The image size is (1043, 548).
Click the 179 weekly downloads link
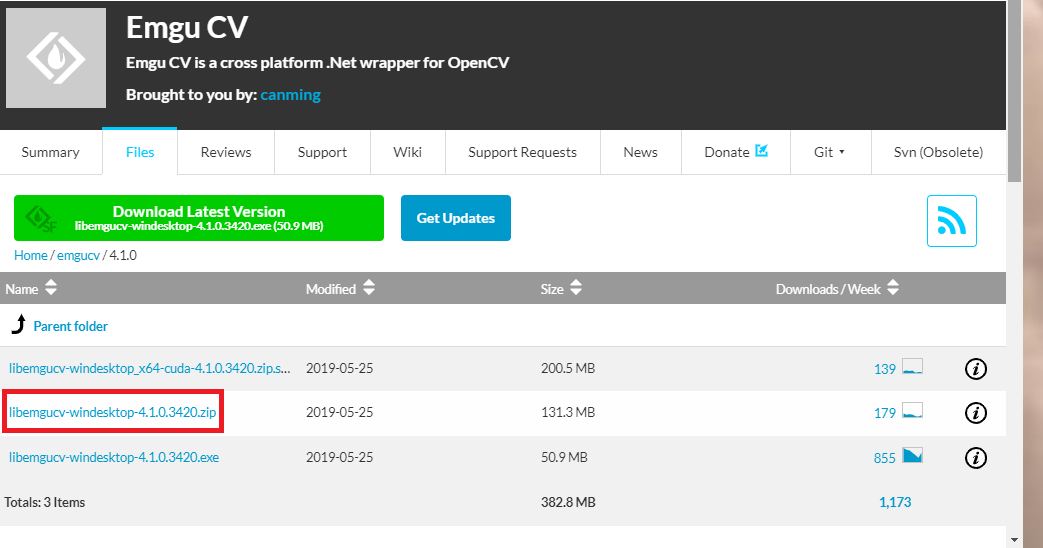885,413
